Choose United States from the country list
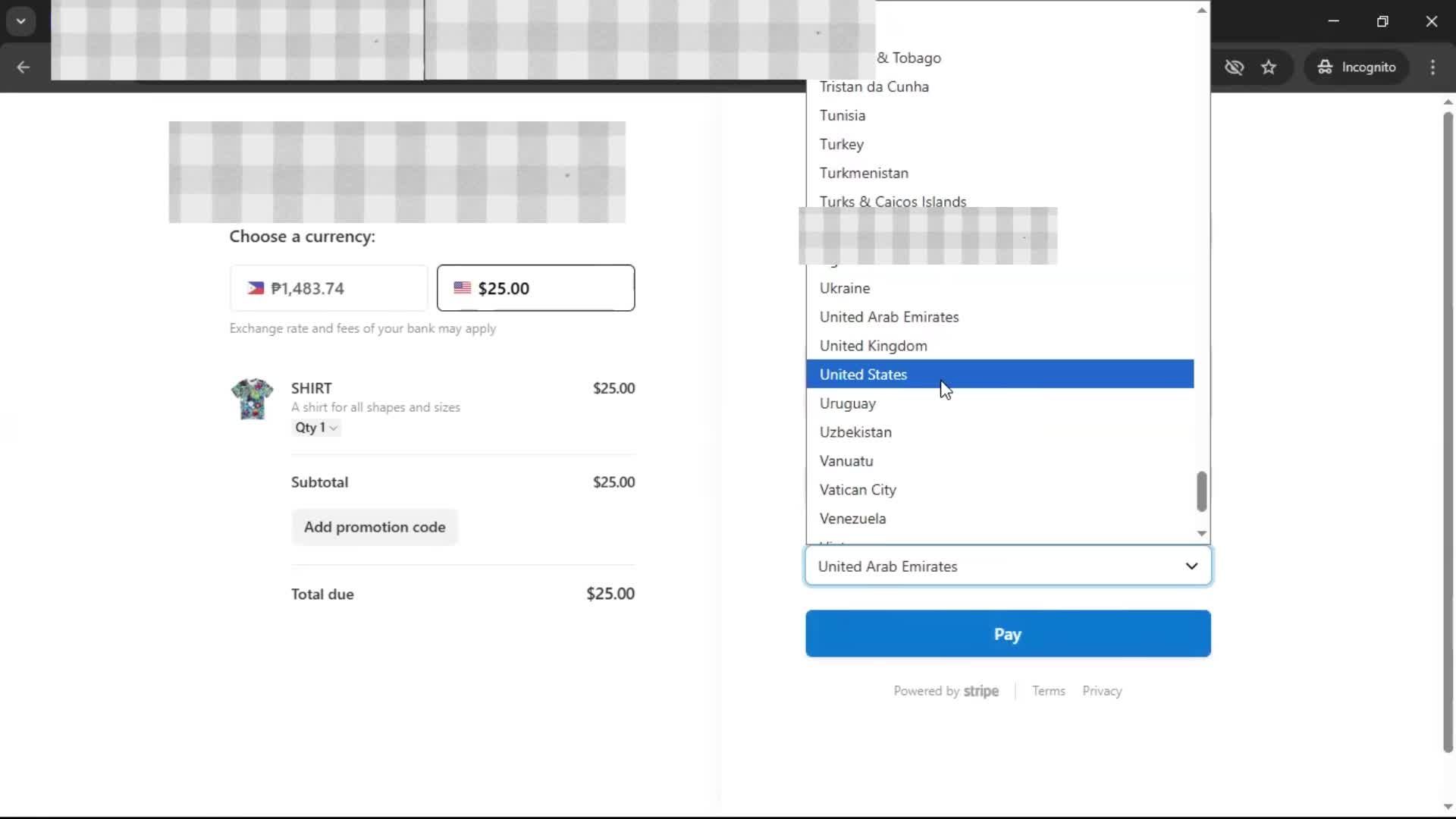 pyautogui.click(x=863, y=375)
